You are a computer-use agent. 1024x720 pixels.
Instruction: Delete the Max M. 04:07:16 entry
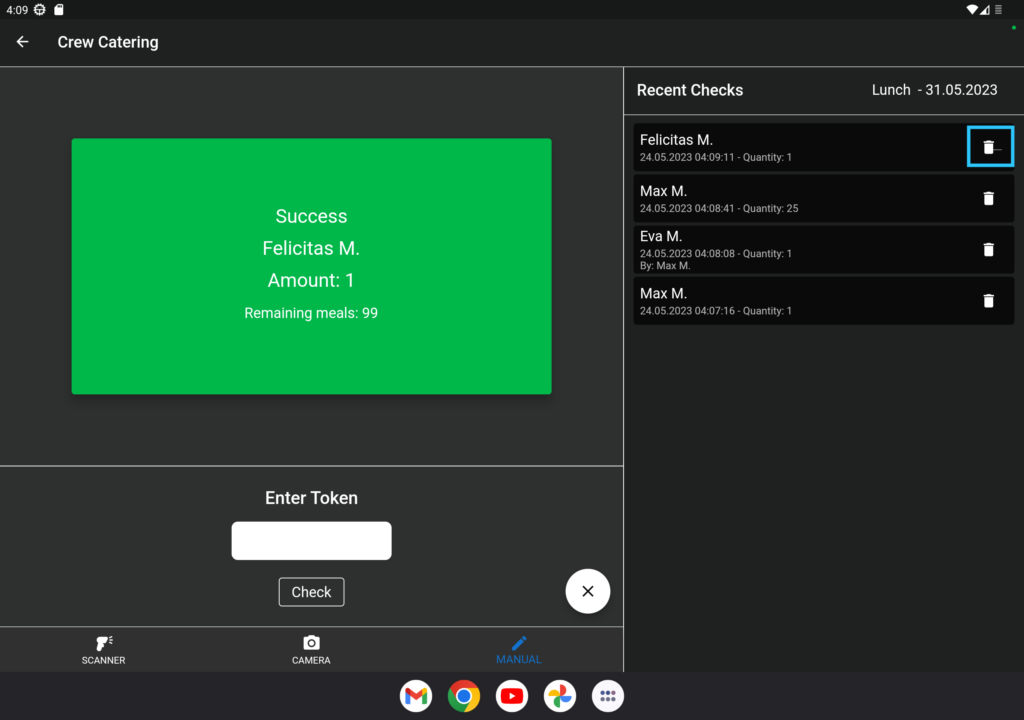click(x=988, y=301)
